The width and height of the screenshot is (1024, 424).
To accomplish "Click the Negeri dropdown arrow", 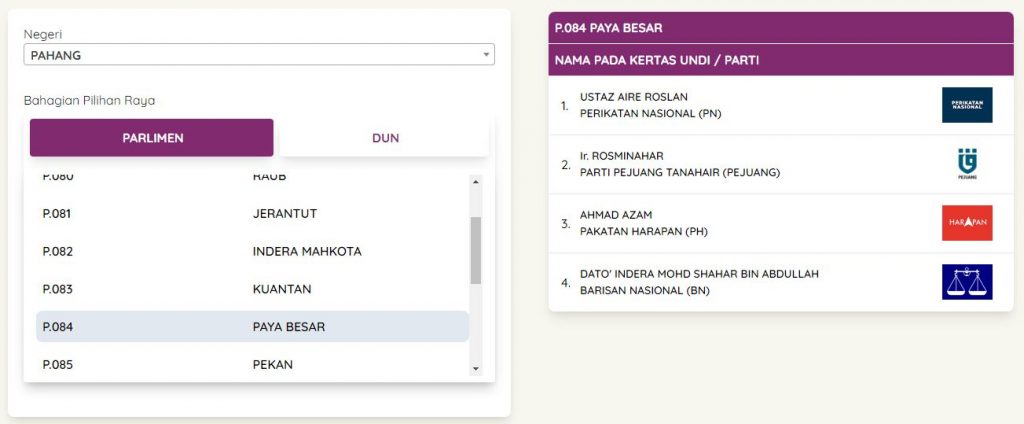I will (486, 55).
